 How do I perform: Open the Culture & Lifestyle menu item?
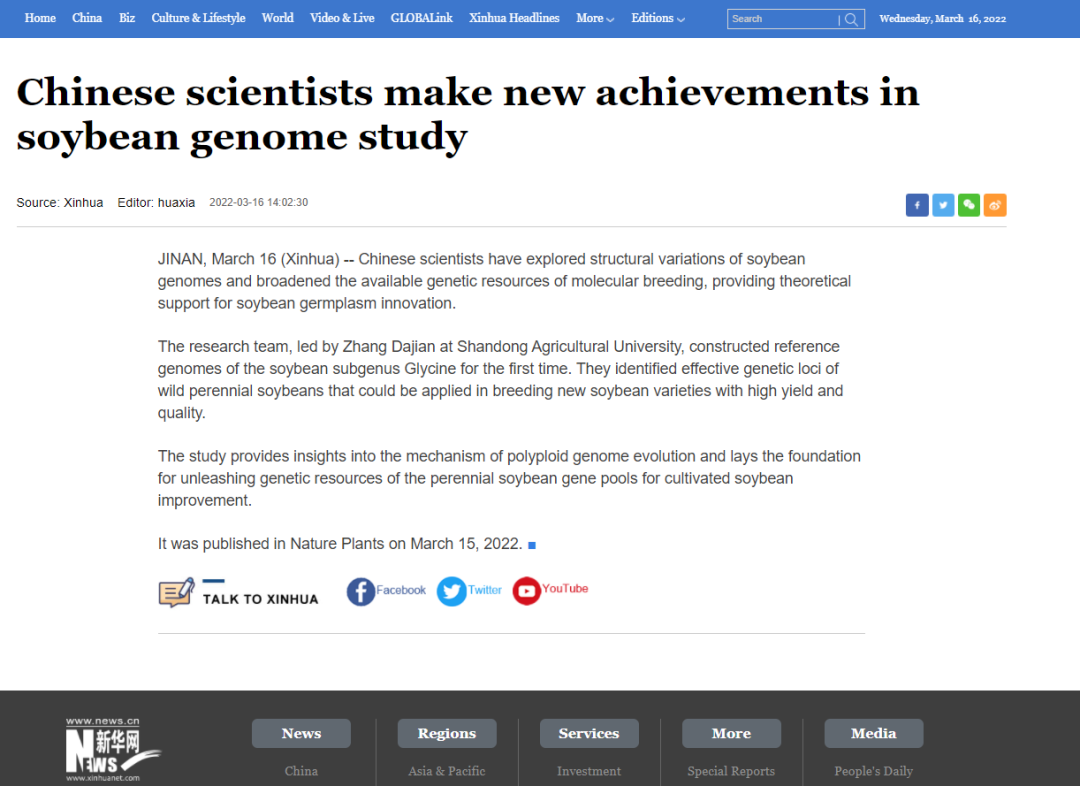[198, 19]
